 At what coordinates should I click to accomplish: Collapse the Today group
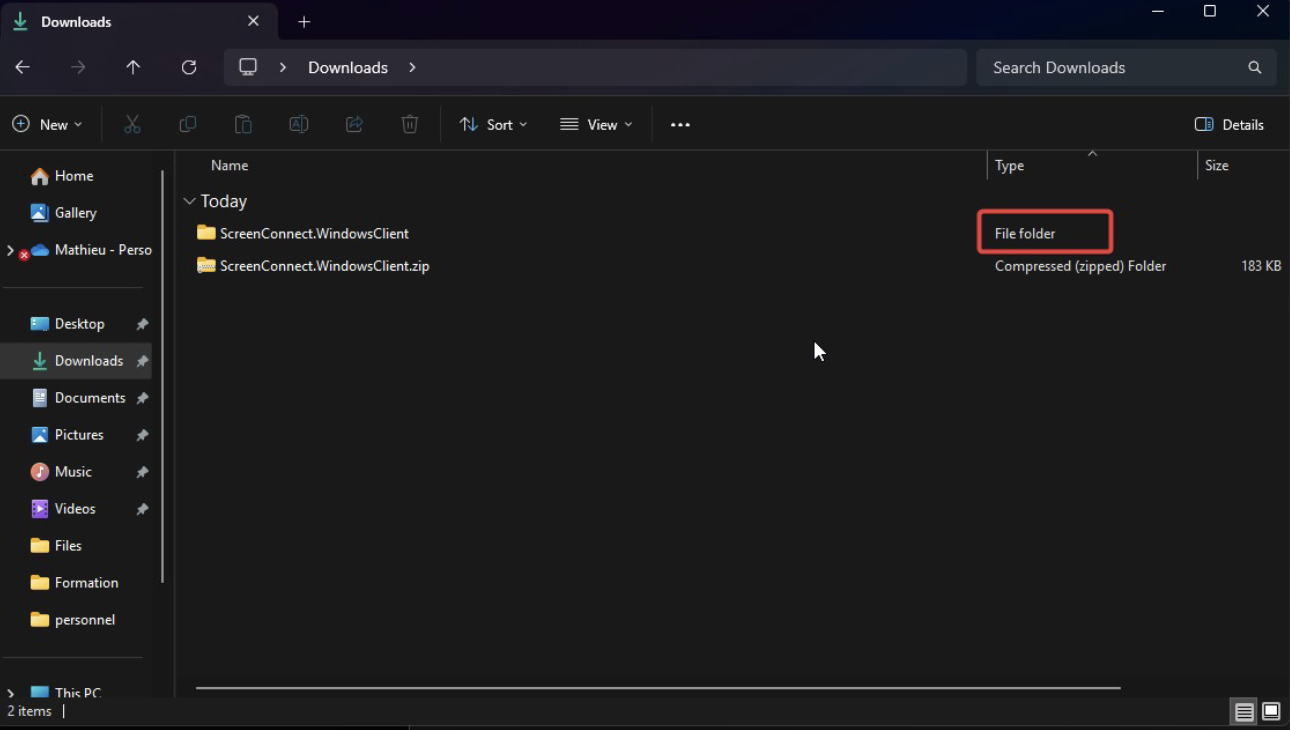190,200
